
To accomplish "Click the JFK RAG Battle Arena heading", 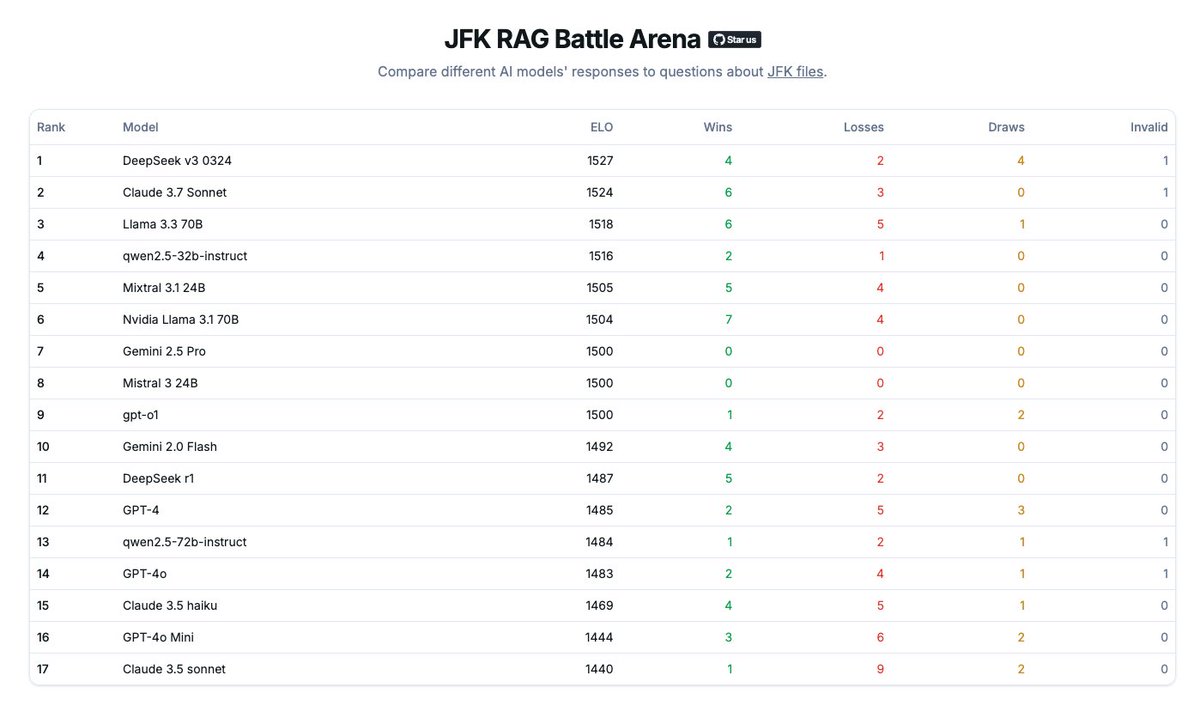I will [572, 39].
